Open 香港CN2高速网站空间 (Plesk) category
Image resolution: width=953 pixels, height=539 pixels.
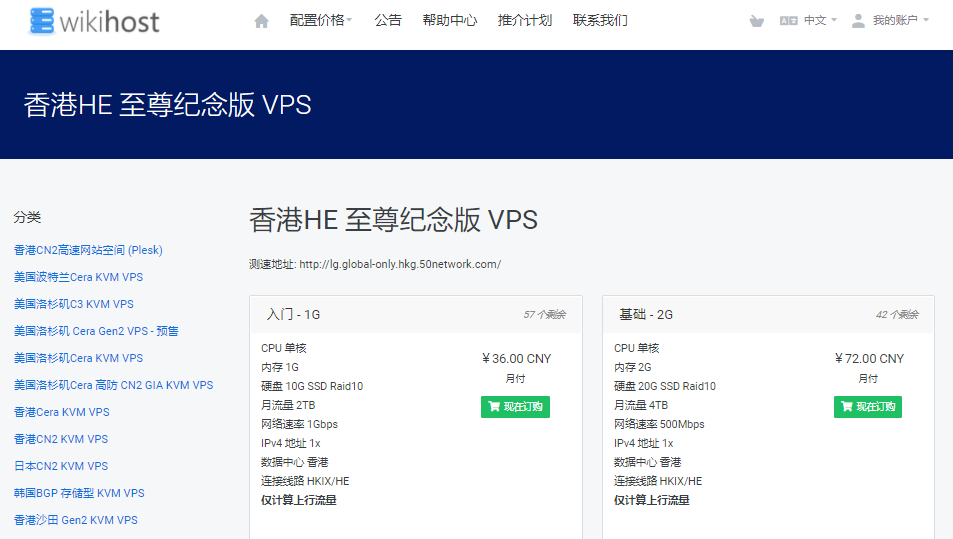click(88, 250)
